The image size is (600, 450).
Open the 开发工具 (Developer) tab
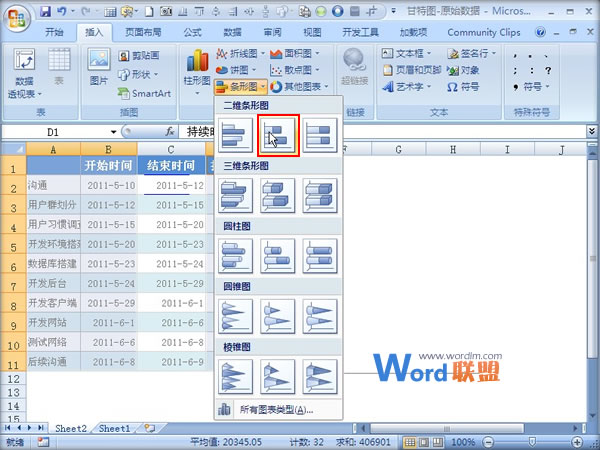360,32
